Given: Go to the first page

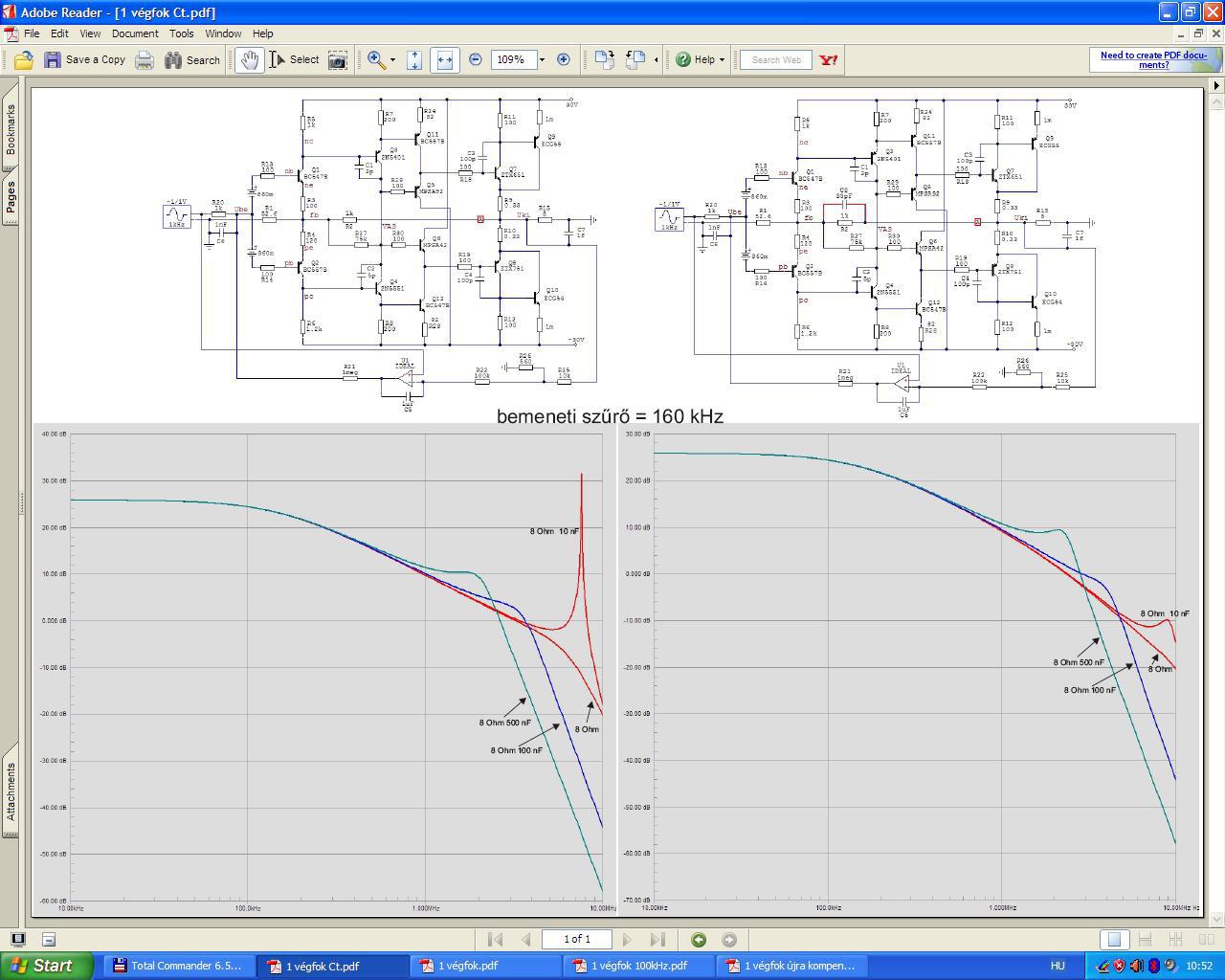Looking at the screenshot, I should click(x=495, y=940).
